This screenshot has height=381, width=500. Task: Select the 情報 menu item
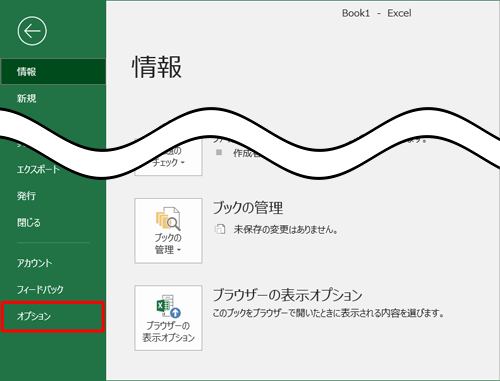tap(53, 71)
